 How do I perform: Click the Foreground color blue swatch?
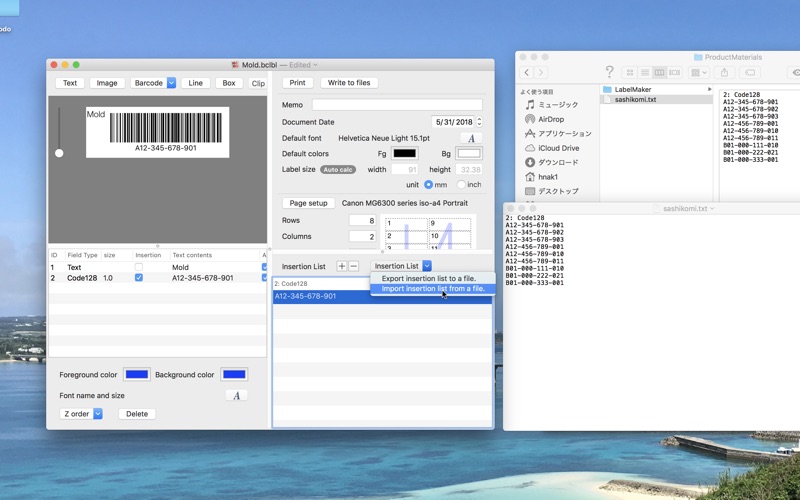click(137, 374)
